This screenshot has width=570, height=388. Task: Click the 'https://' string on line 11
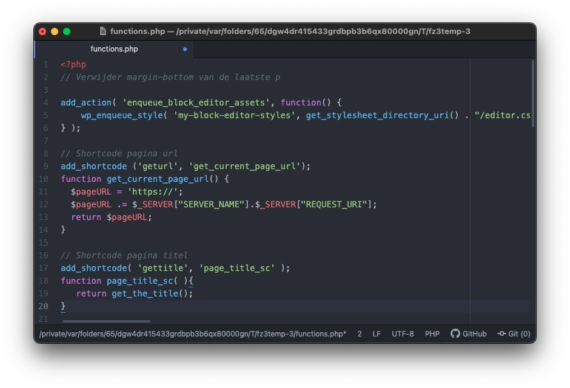point(153,192)
